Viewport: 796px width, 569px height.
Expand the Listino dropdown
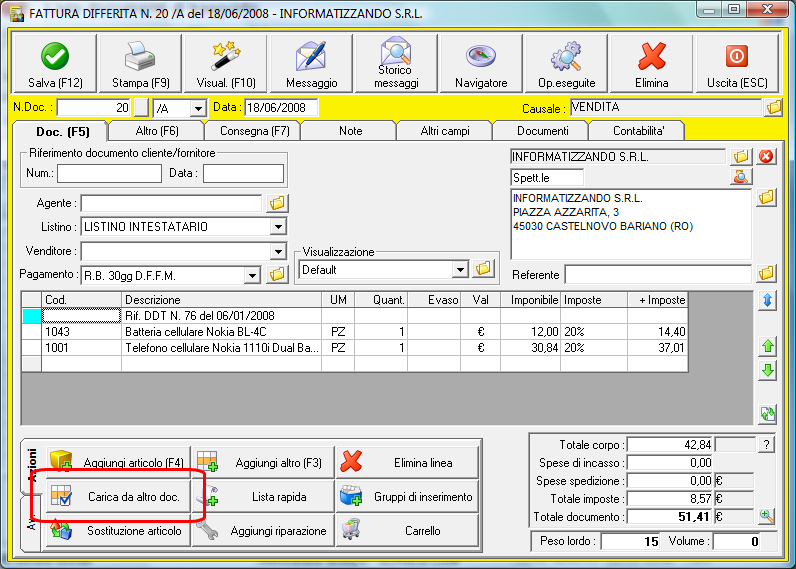pos(278,227)
